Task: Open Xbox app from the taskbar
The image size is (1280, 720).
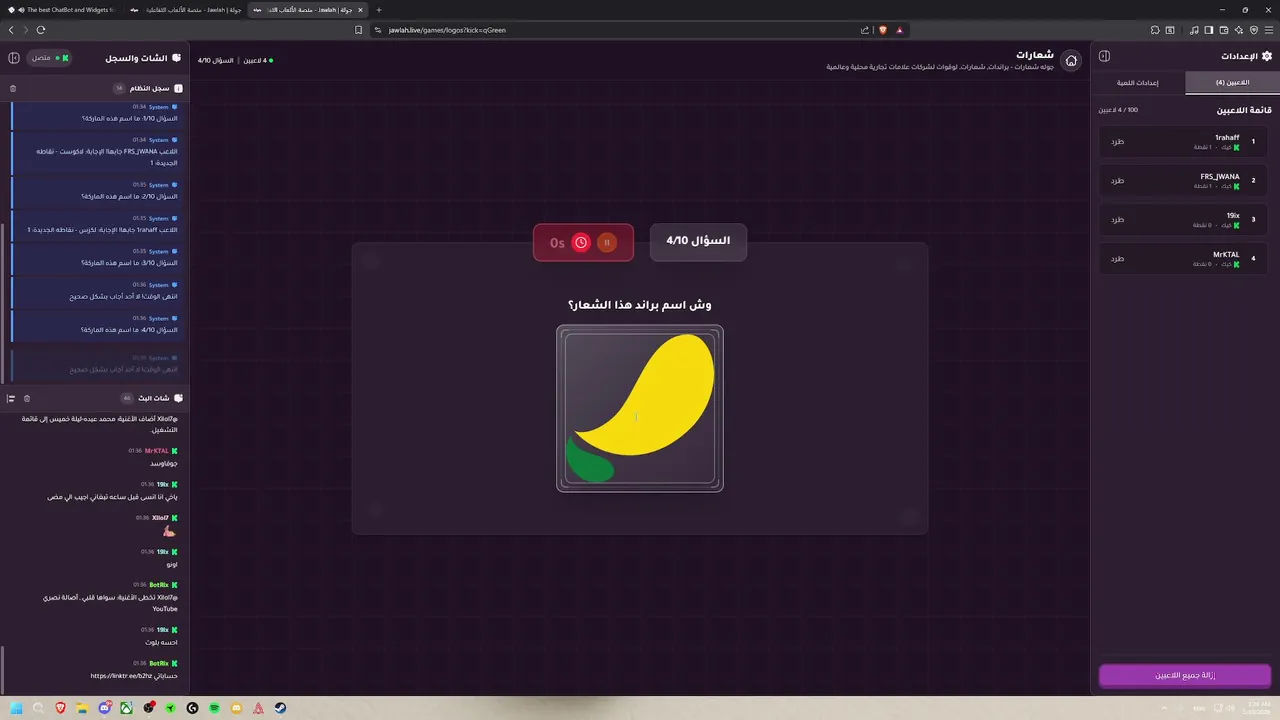Action: tap(126, 708)
